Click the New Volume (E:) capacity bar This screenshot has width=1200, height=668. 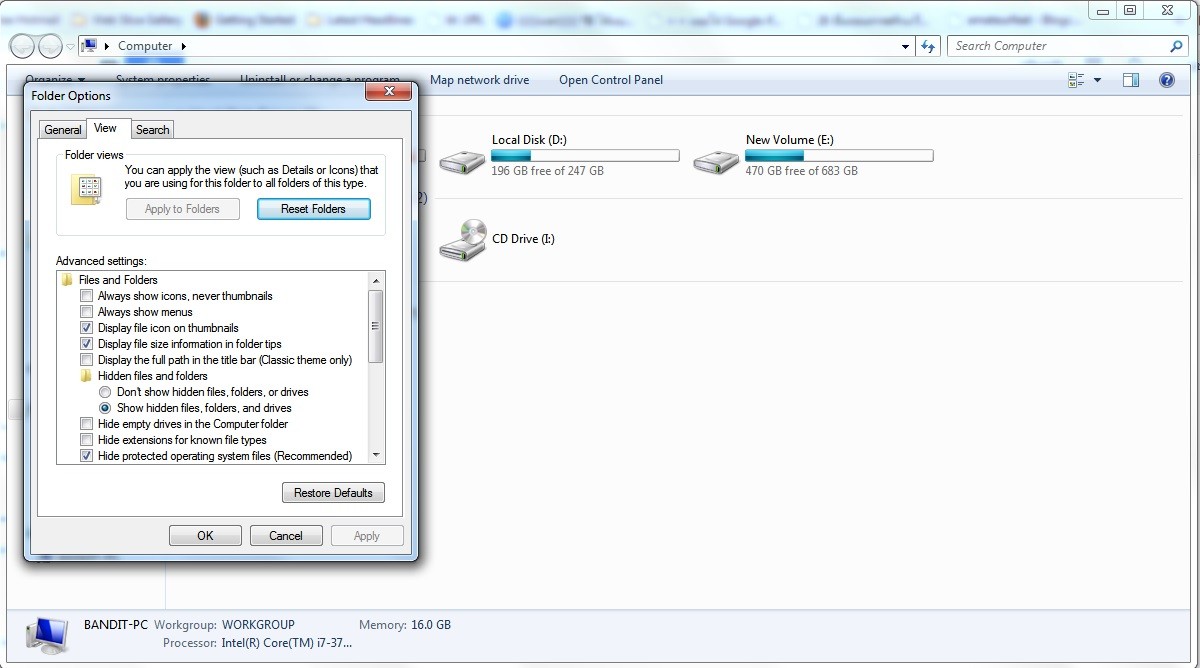pos(839,156)
